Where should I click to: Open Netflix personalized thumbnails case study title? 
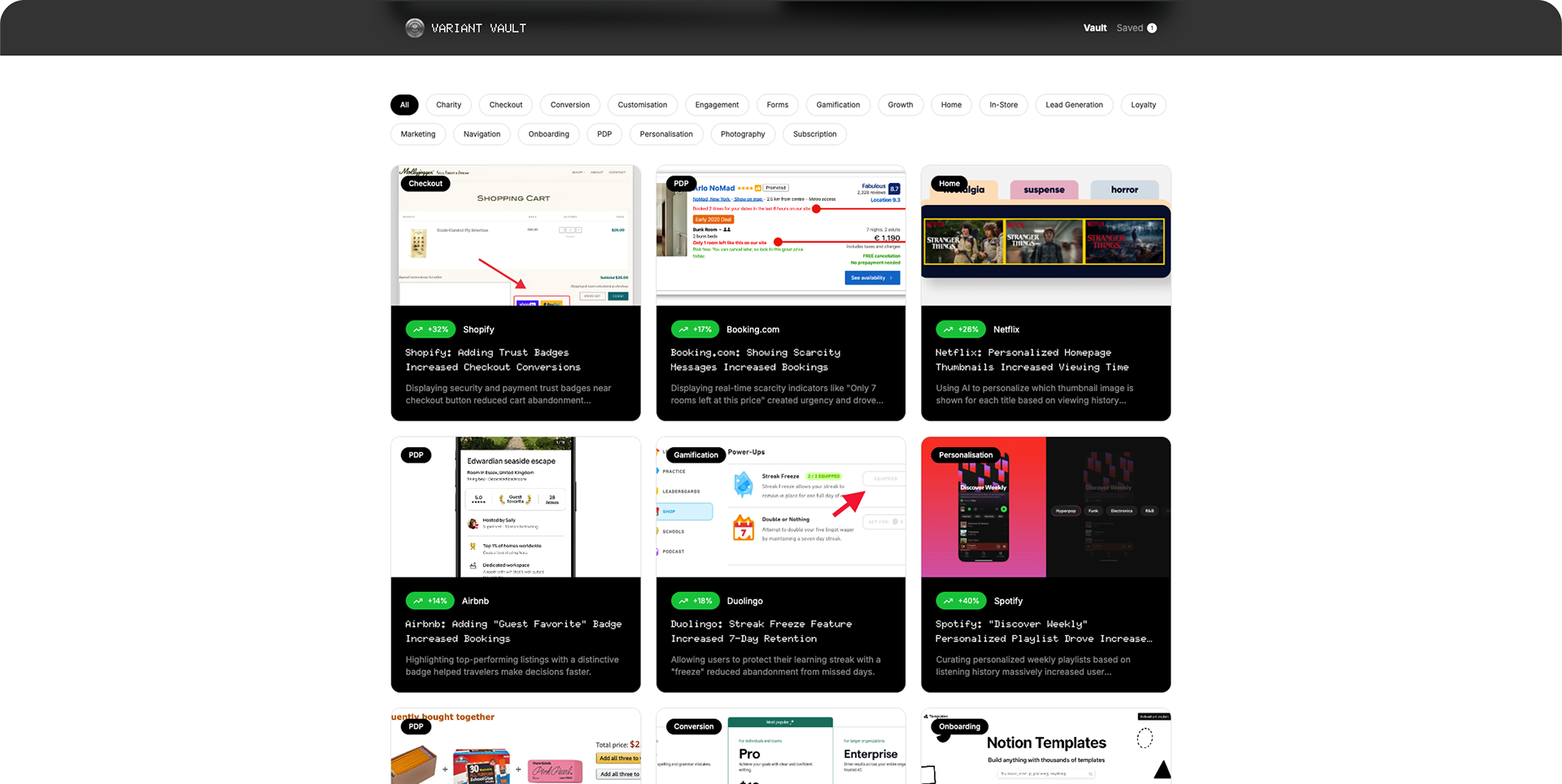click(x=1032, y=360)
